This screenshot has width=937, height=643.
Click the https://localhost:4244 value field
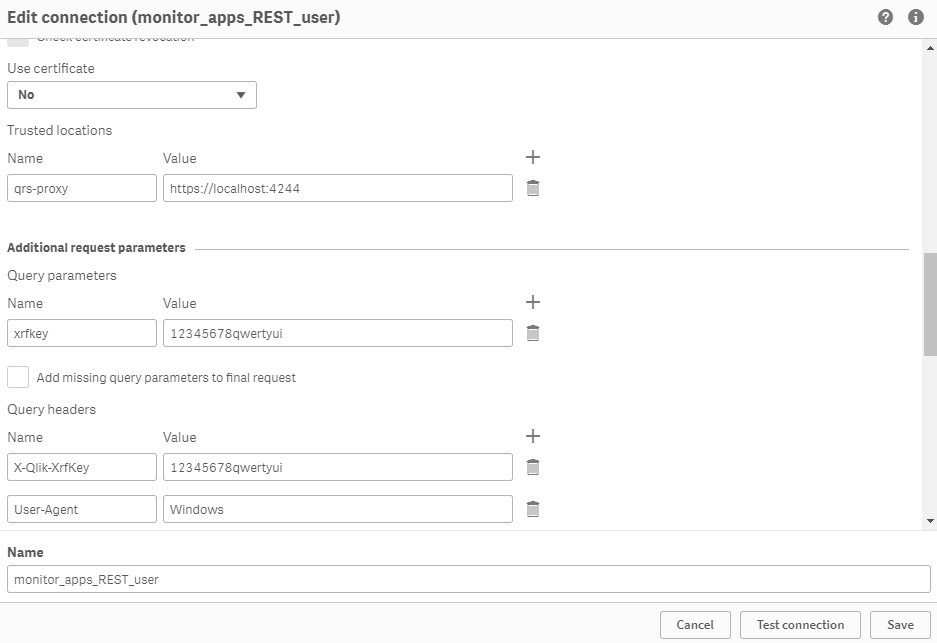pyautogui.click(x=338, y=188)
